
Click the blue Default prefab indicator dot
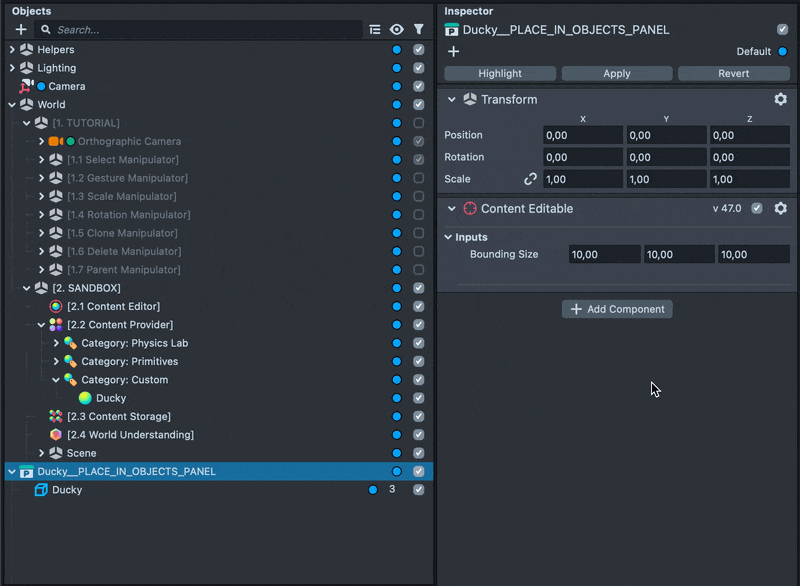click(x=782, y=52)
